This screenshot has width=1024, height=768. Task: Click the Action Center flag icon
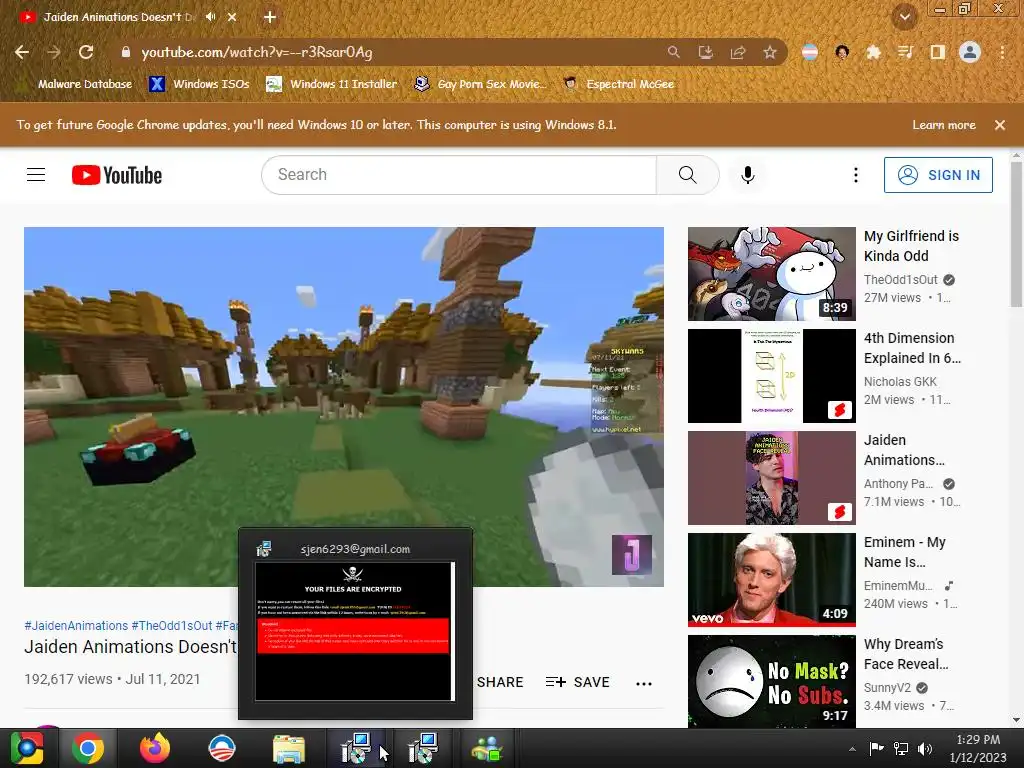pos(876,749)
